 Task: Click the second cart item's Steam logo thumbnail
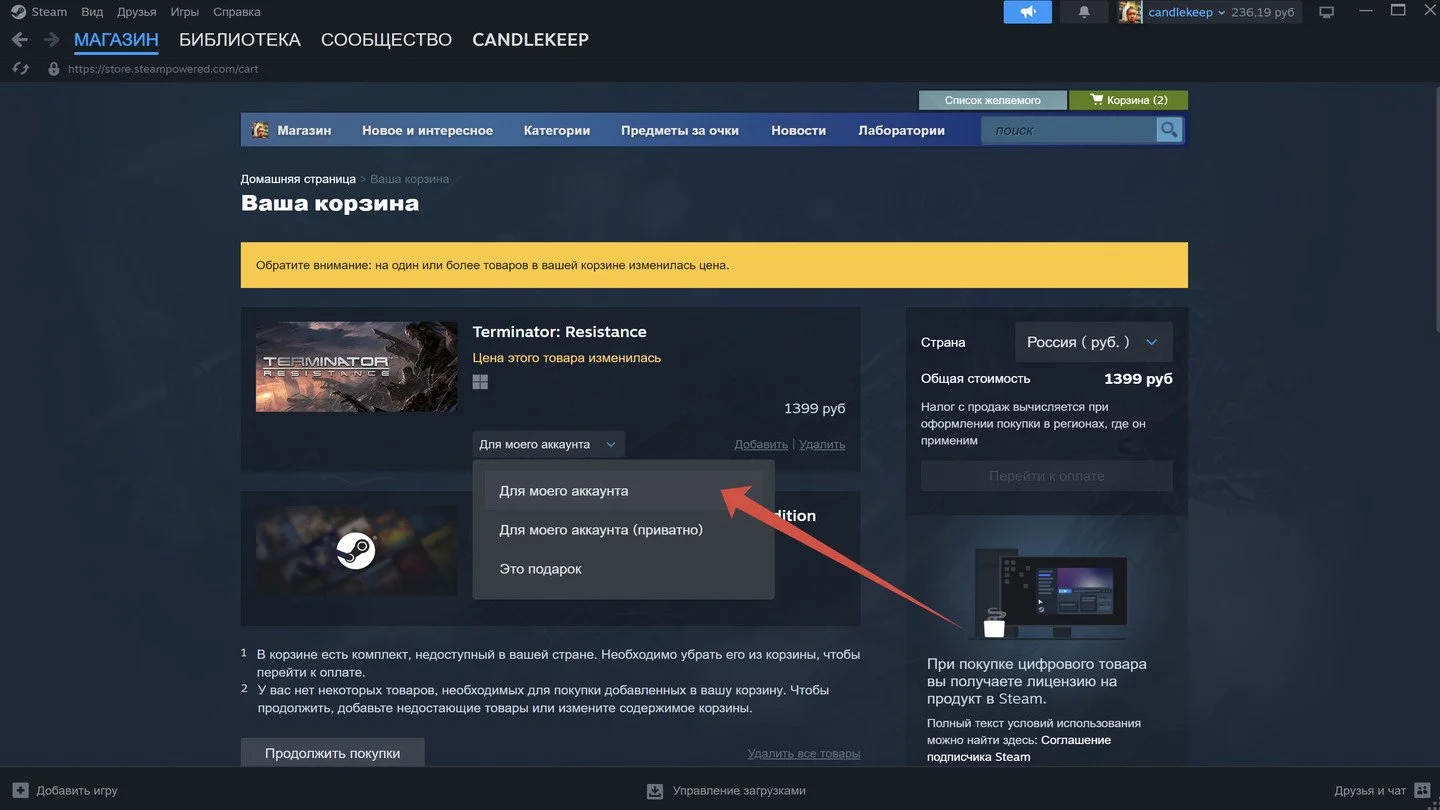(356, 551)
